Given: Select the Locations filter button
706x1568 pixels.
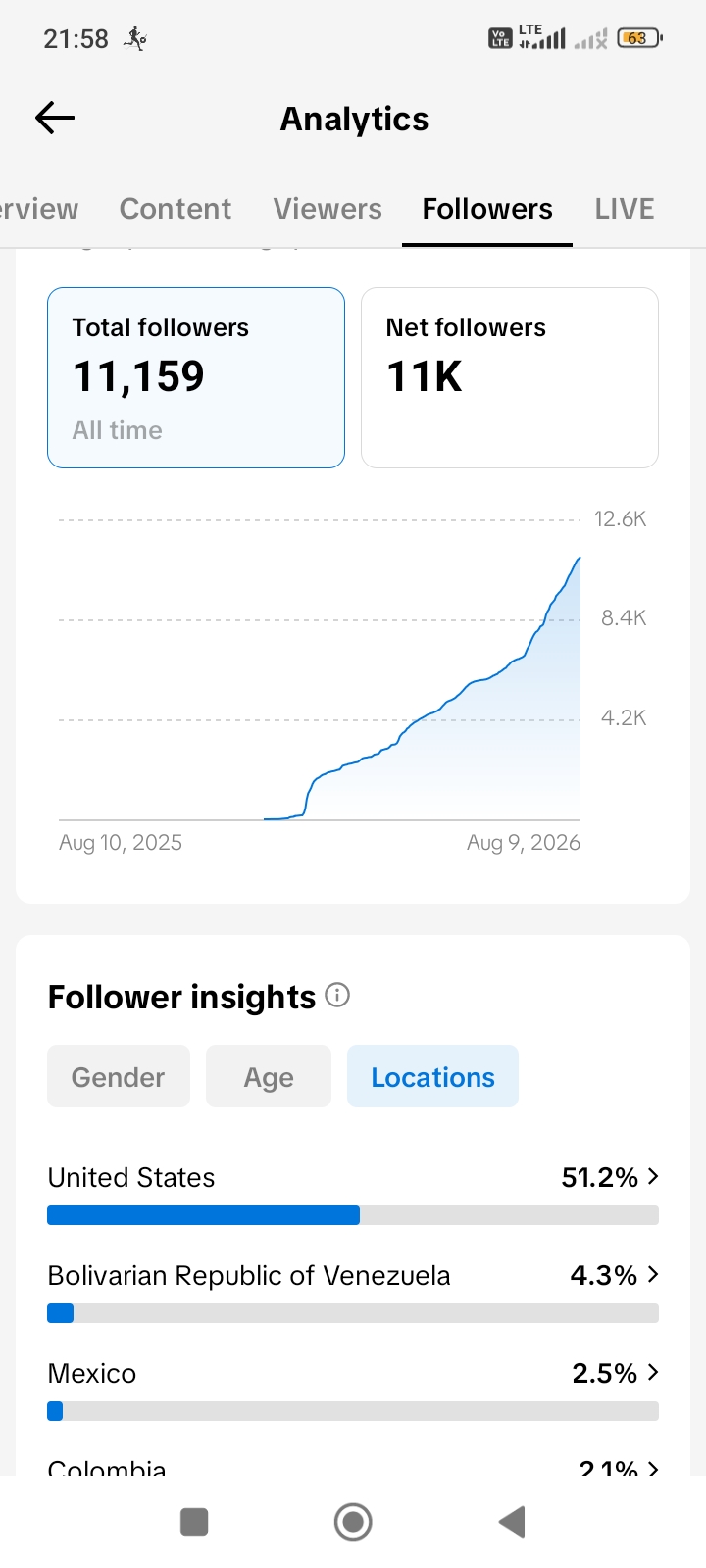Looking at the screenshot, I should coord(432,1077).
